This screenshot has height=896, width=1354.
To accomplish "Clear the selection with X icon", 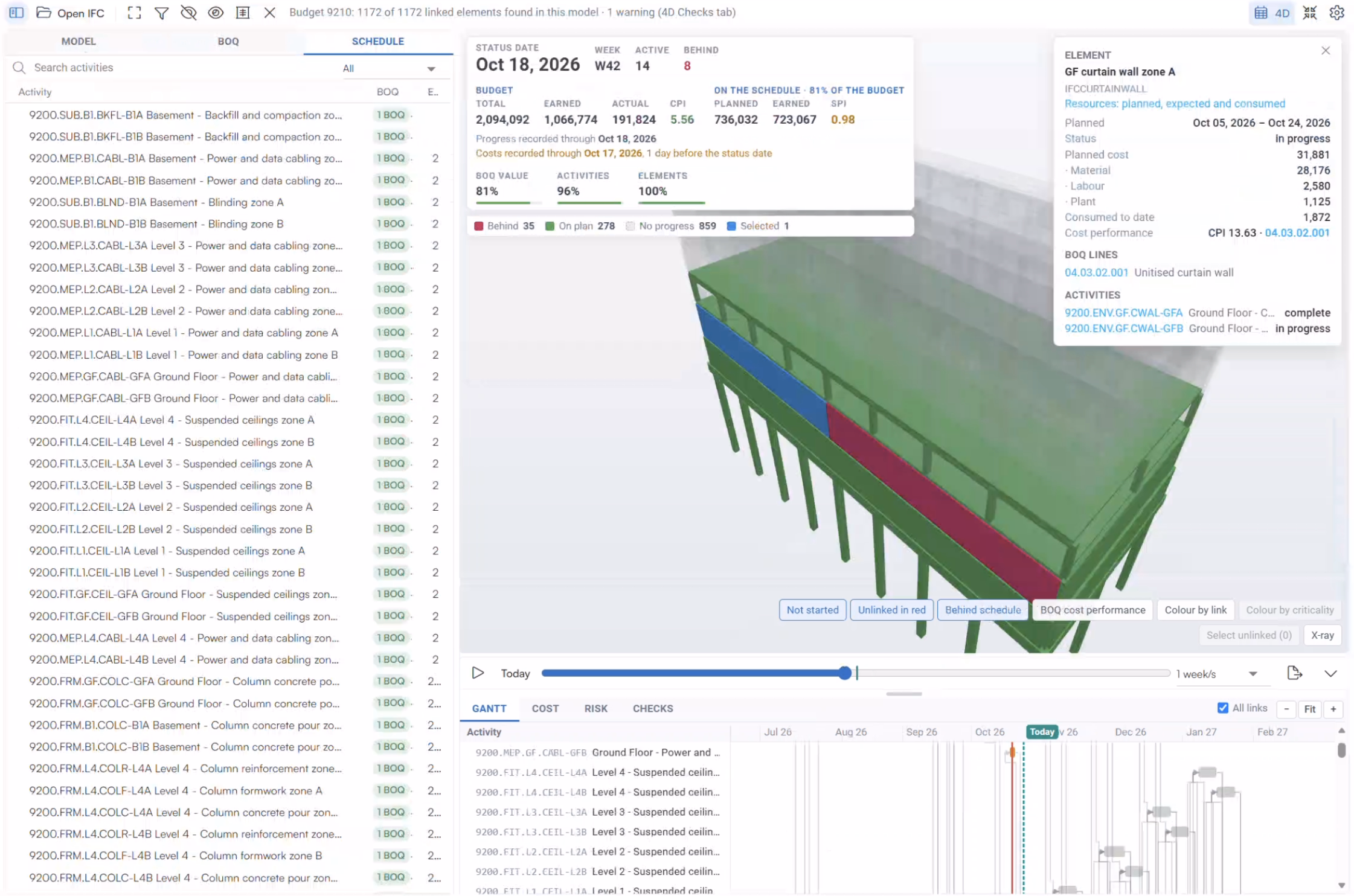I will click(x=270, y=13).
